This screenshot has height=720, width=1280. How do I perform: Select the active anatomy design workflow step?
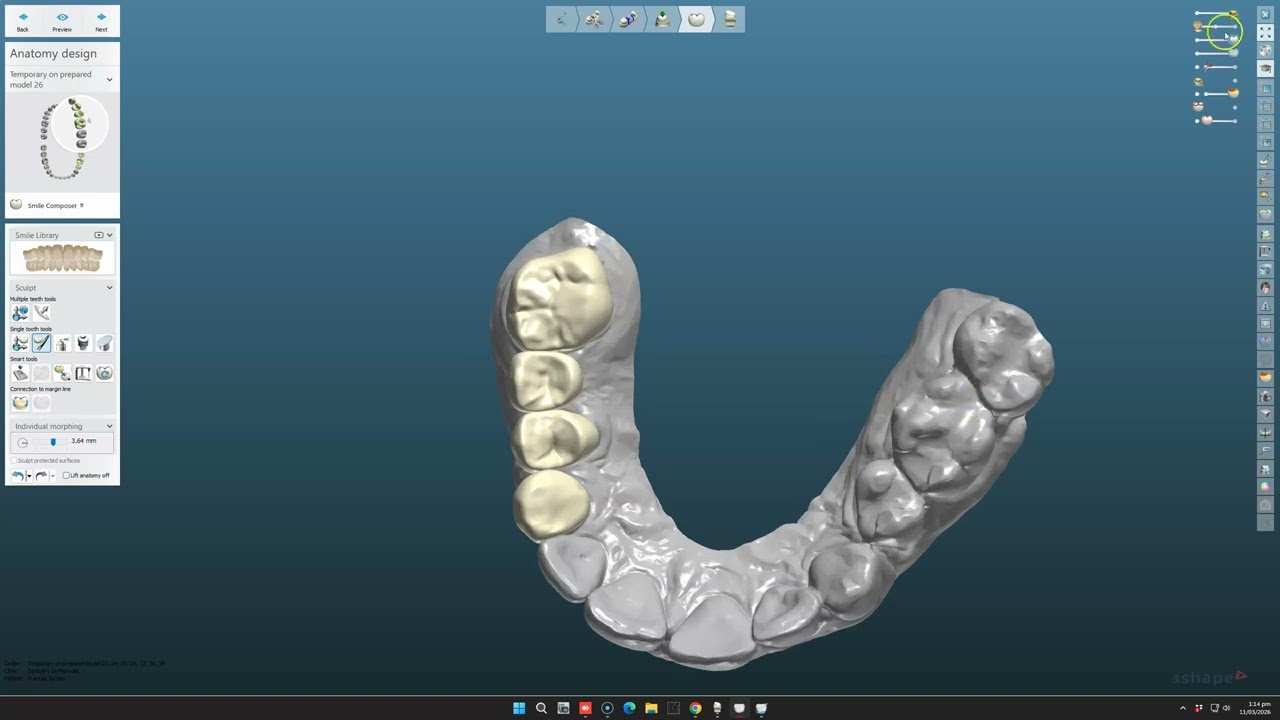click(x=696, y=19)
